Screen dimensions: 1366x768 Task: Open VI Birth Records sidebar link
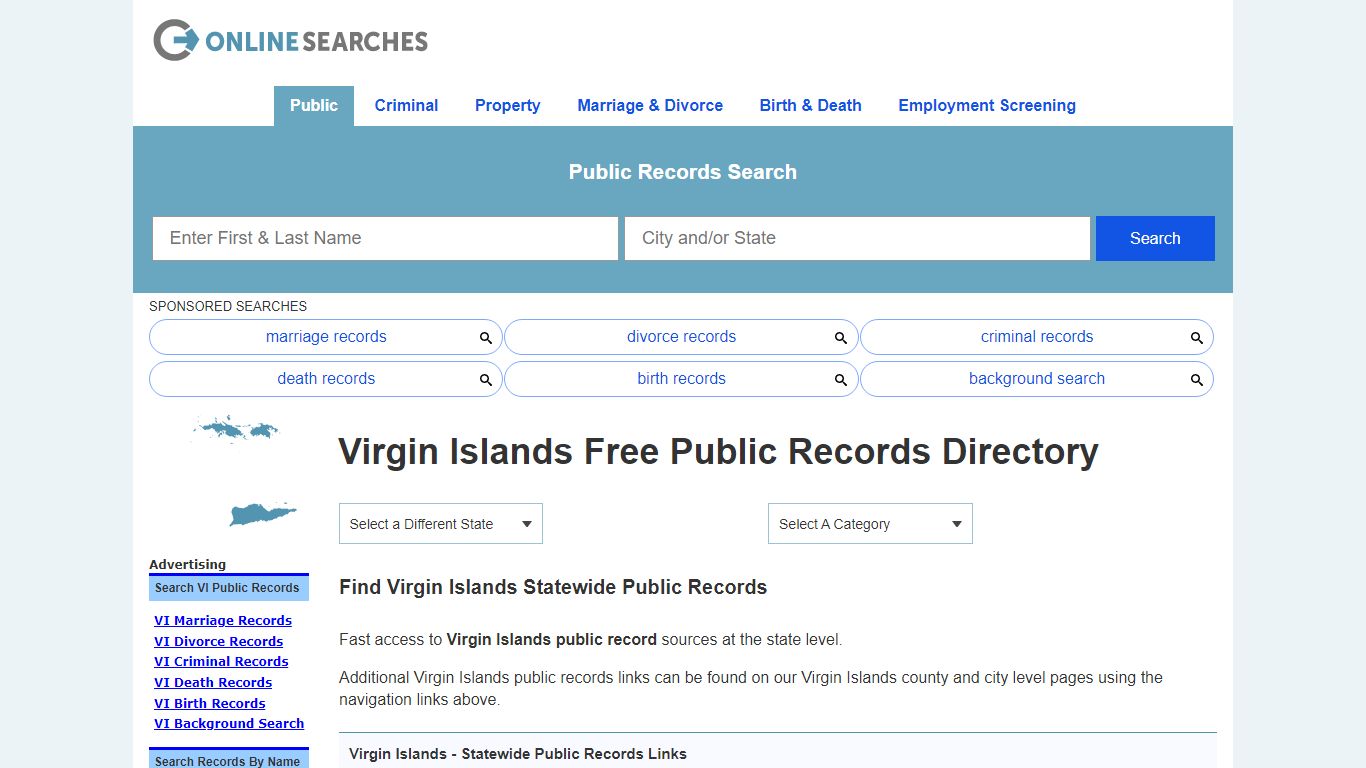pyautogui.click(x=209, y=704)
